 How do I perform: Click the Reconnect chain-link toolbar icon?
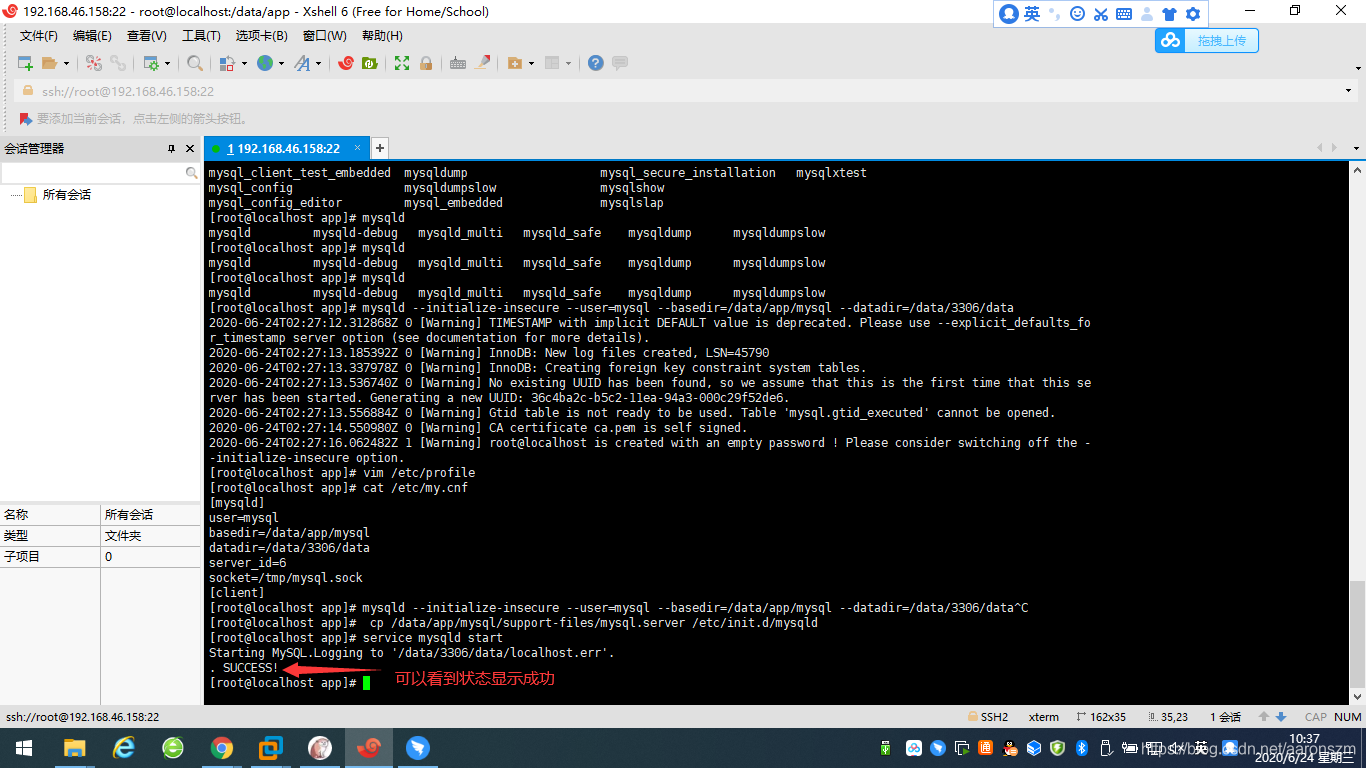tap(118, 63)
